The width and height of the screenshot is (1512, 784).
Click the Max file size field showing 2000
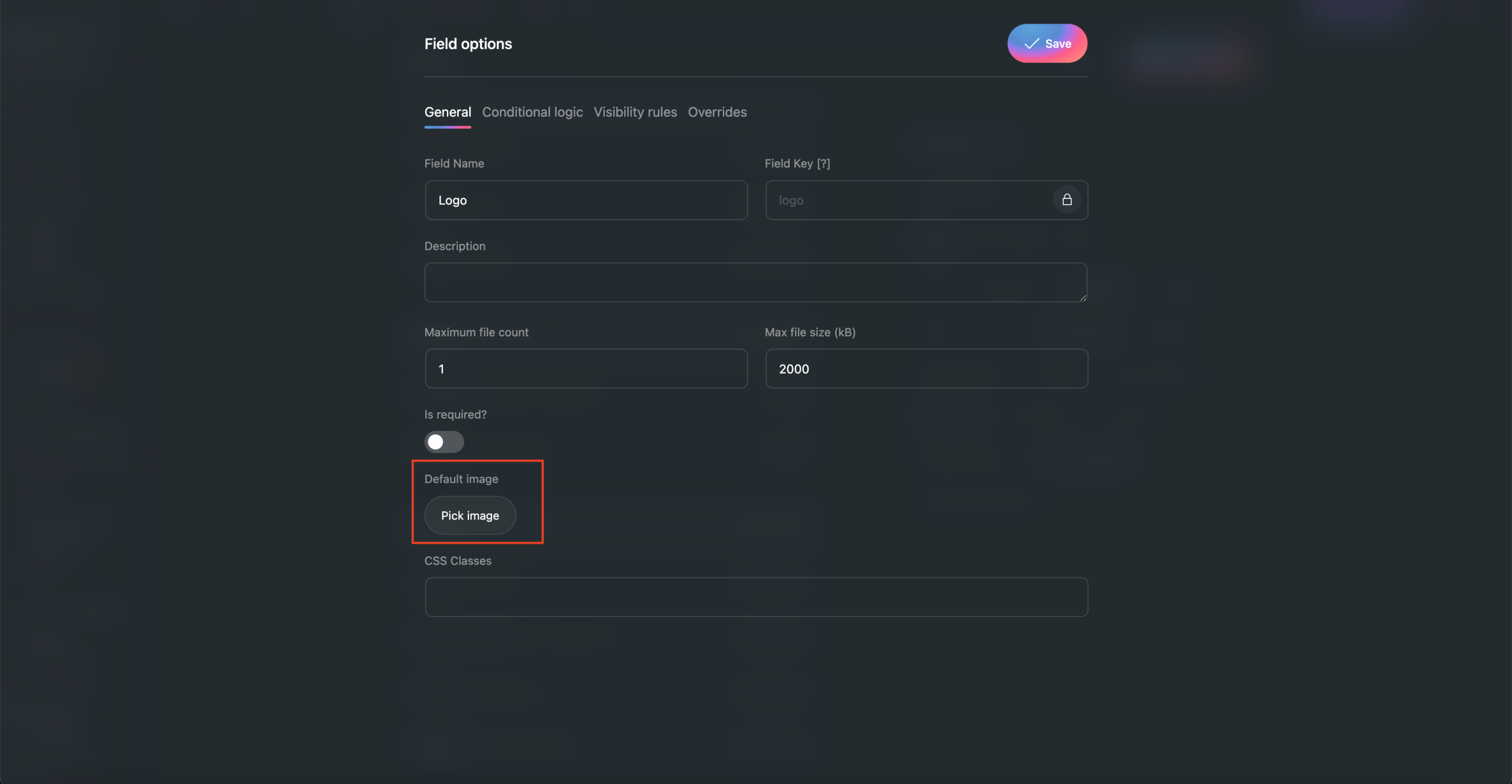926,369
